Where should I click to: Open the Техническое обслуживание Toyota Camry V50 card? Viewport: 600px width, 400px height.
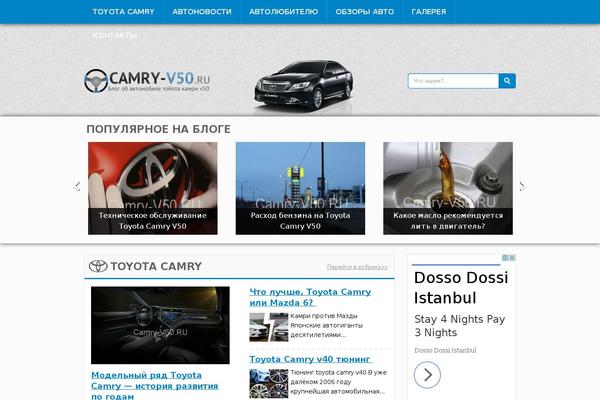click(153, 188)
